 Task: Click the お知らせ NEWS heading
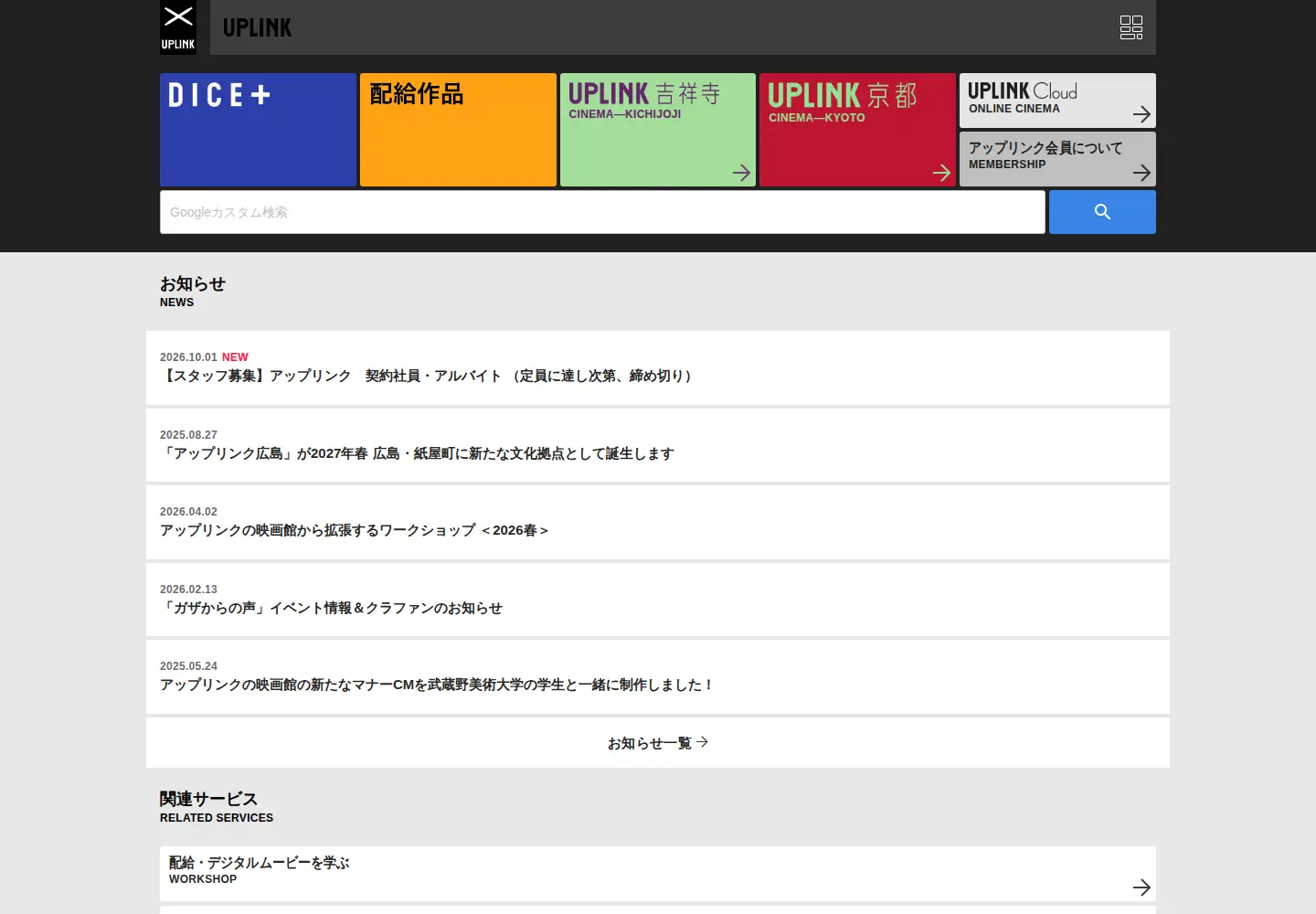coord(192,292)
